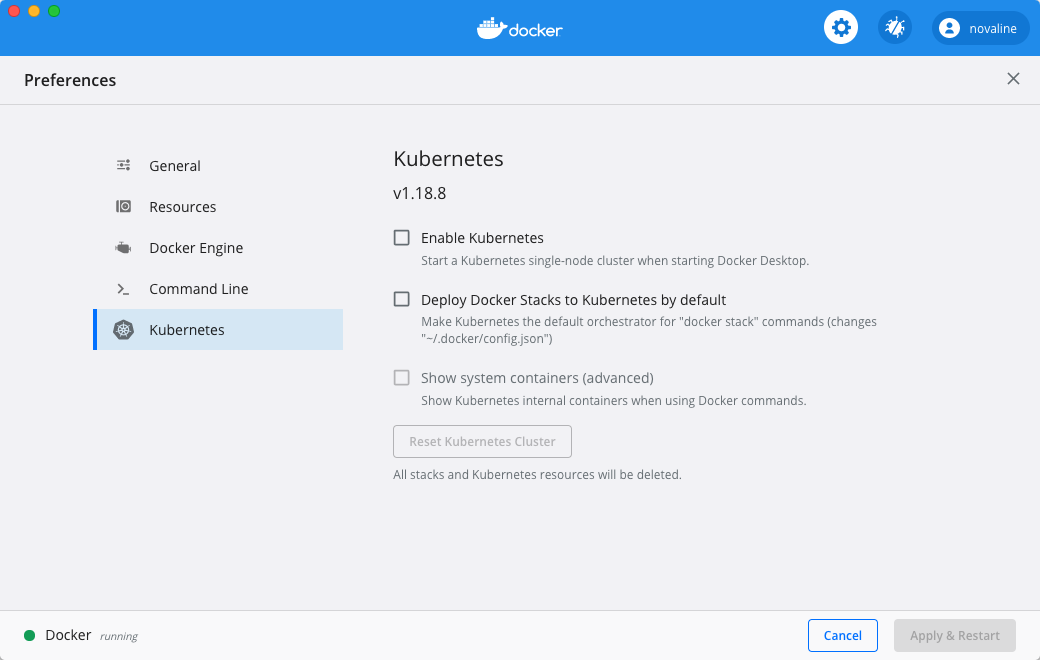Viewport: 1040px width, 660px height.
Task: Click the green Docker running status dot
Action: click(x=29, y=635)
